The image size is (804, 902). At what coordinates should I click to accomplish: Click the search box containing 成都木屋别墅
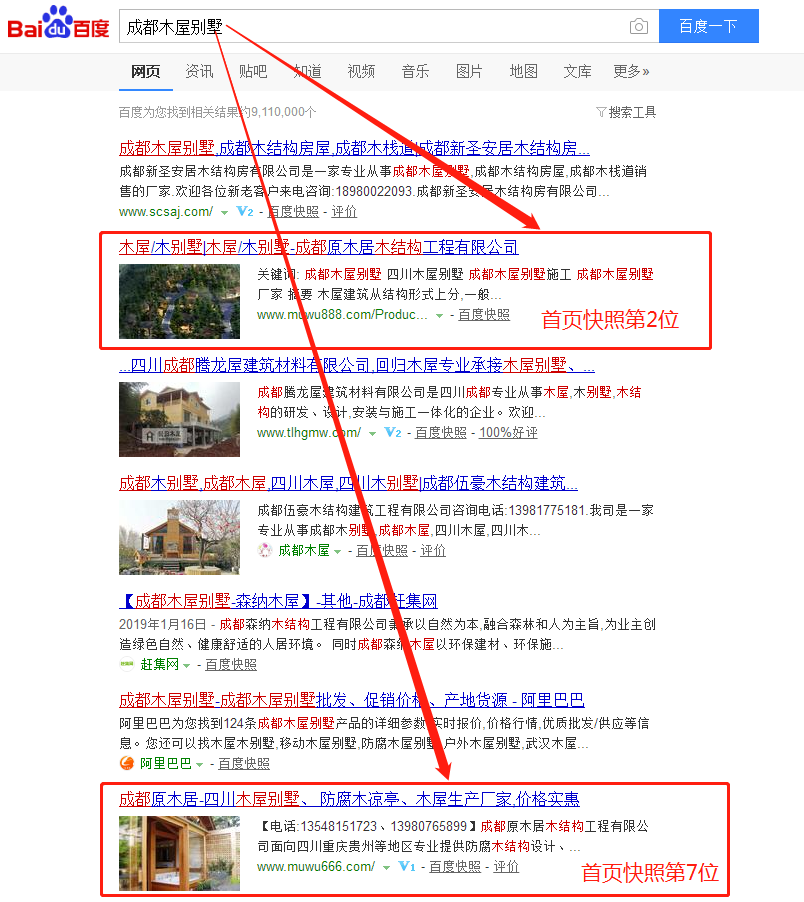tap(370, 27)
